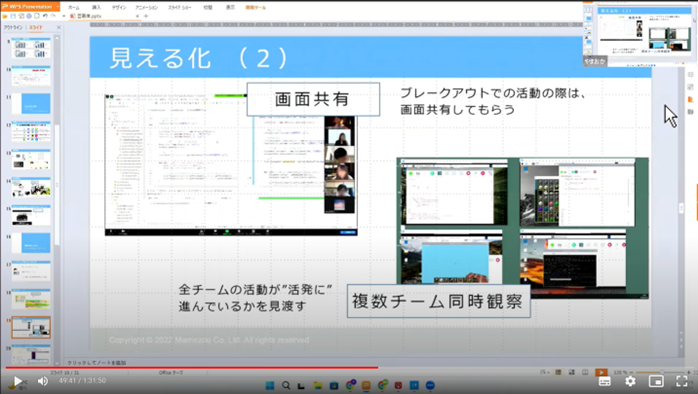The height and width of the screenshot is (394, 698).
Task: Add a new document tab with plus
Action: pyautogui.click(x=146, y=16)
